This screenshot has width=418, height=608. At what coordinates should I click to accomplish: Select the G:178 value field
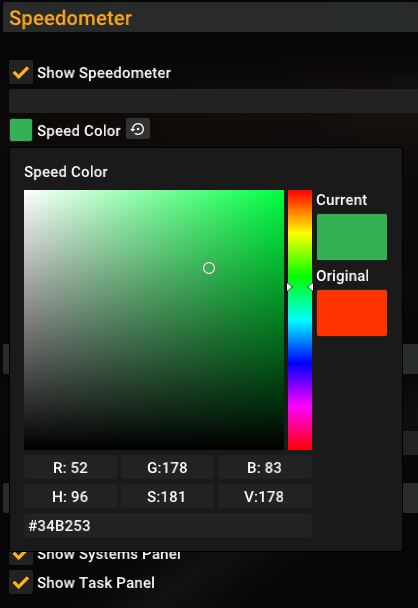pyautogui.click(x=167, y=468)
